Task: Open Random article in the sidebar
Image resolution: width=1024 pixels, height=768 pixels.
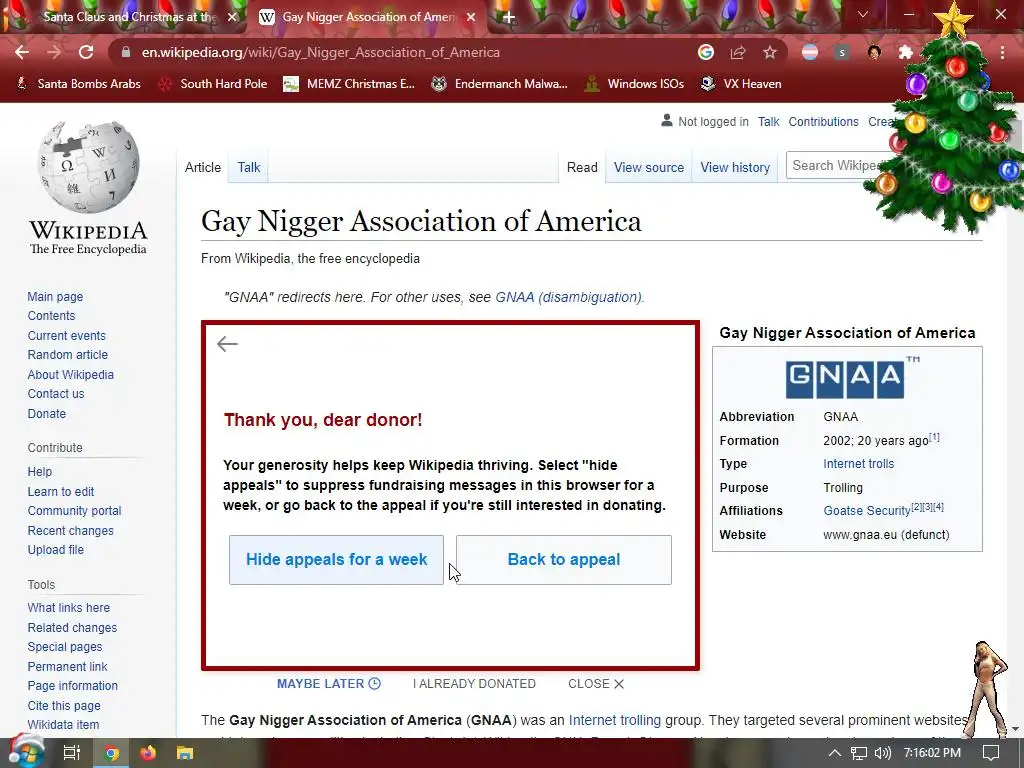Action: 67,355
